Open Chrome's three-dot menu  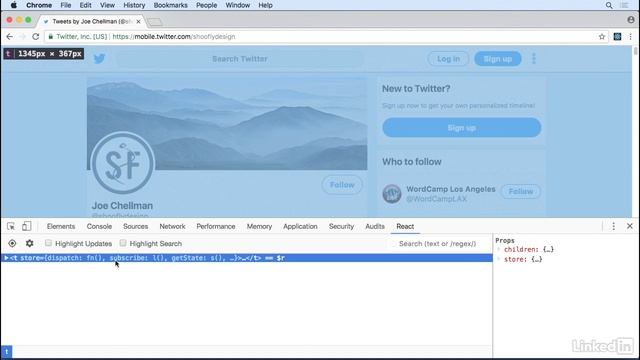(x=631, y=37)
